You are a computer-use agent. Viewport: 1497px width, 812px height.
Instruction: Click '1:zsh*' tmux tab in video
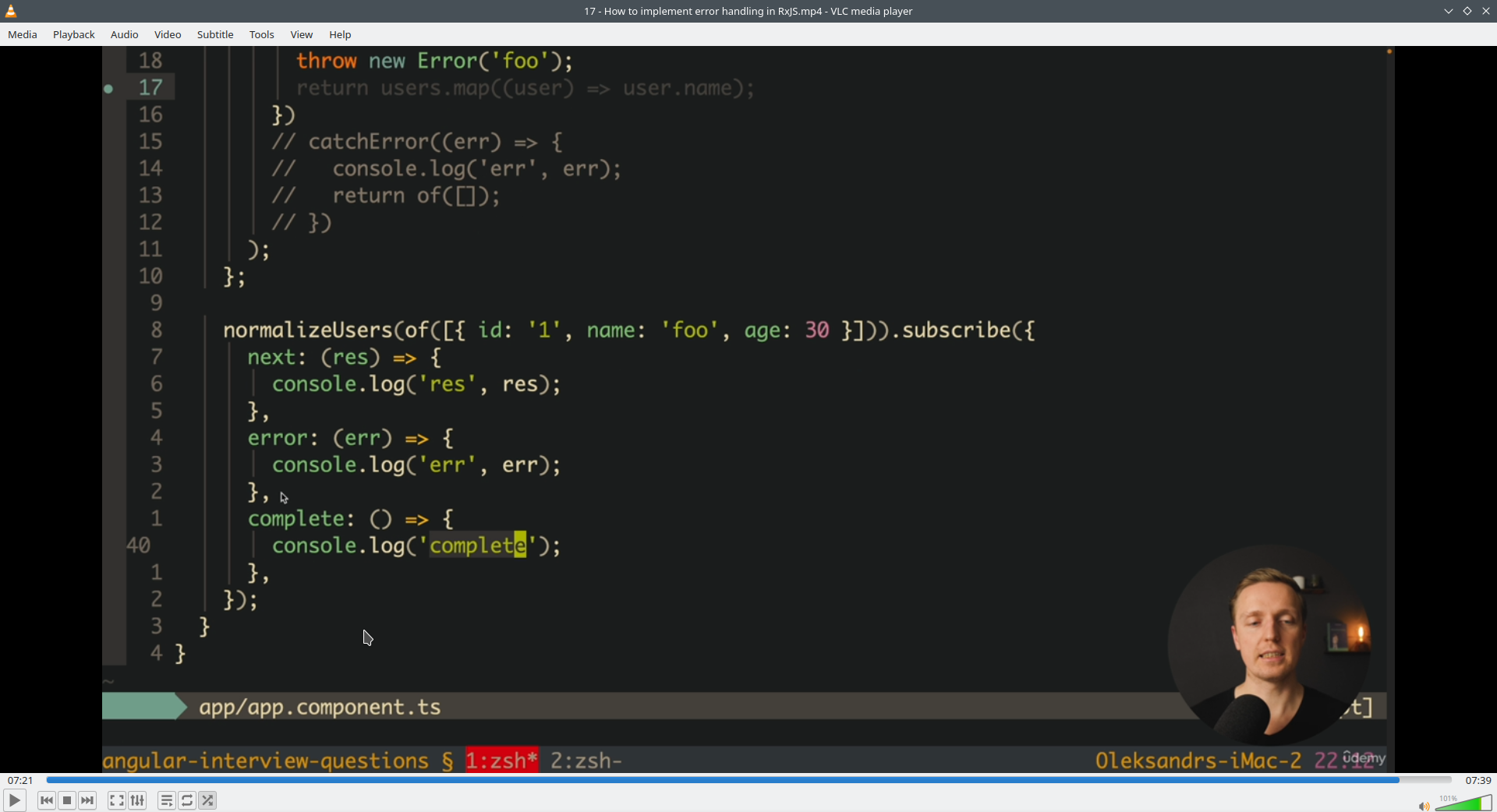click(501, 760)
